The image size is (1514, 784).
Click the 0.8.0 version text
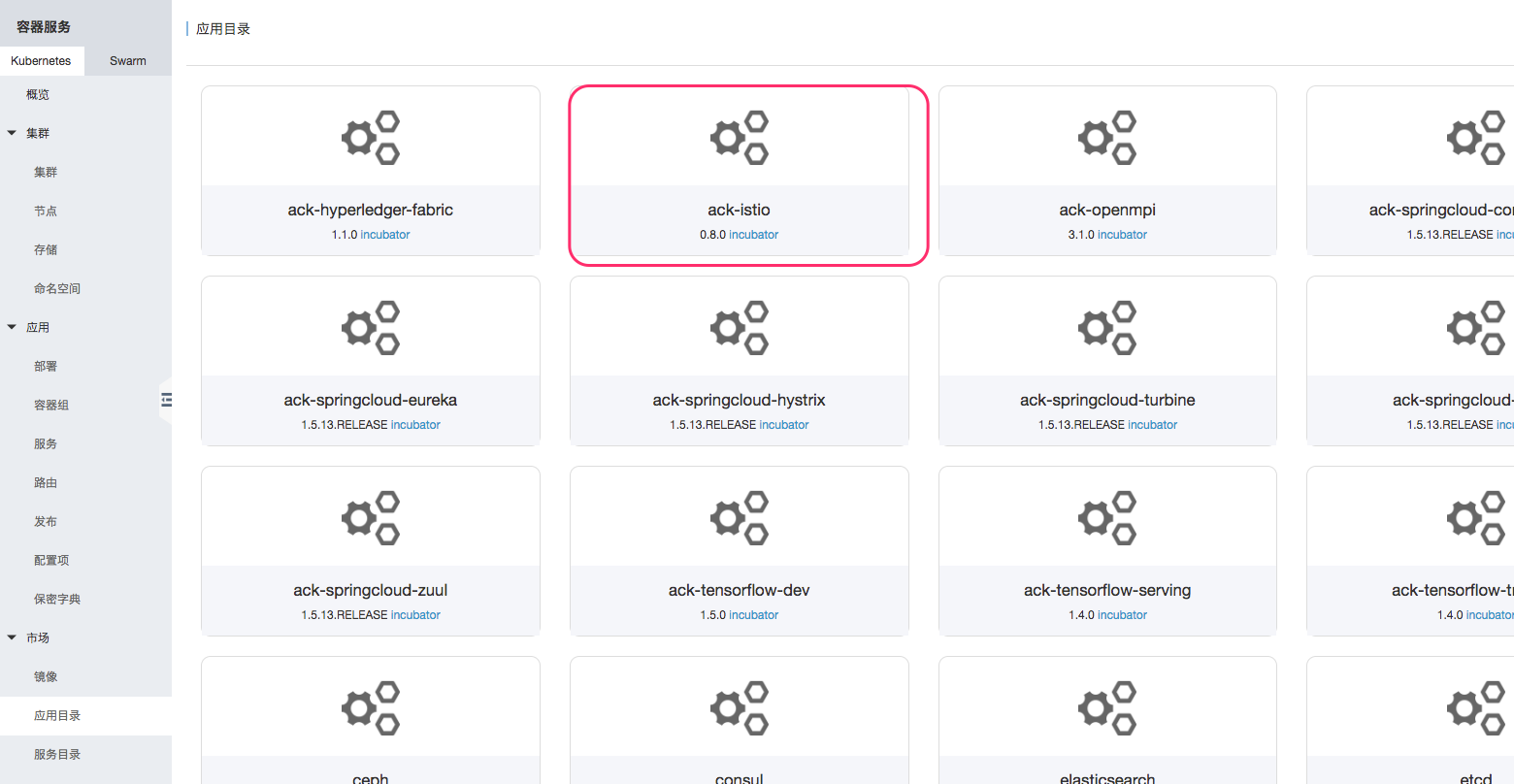pos(713,235)
